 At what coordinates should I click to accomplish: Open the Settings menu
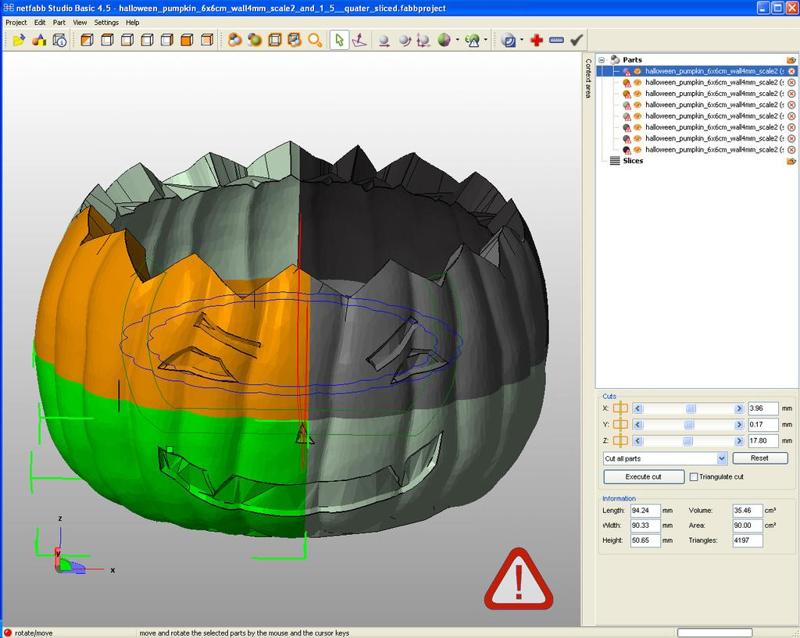click(x=106, y=21)
